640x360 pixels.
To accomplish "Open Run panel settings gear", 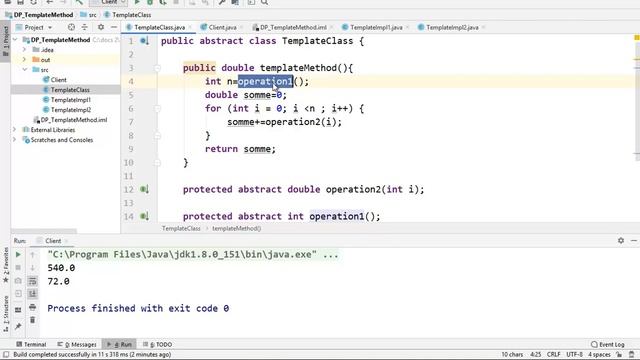I will click(621, 240).
